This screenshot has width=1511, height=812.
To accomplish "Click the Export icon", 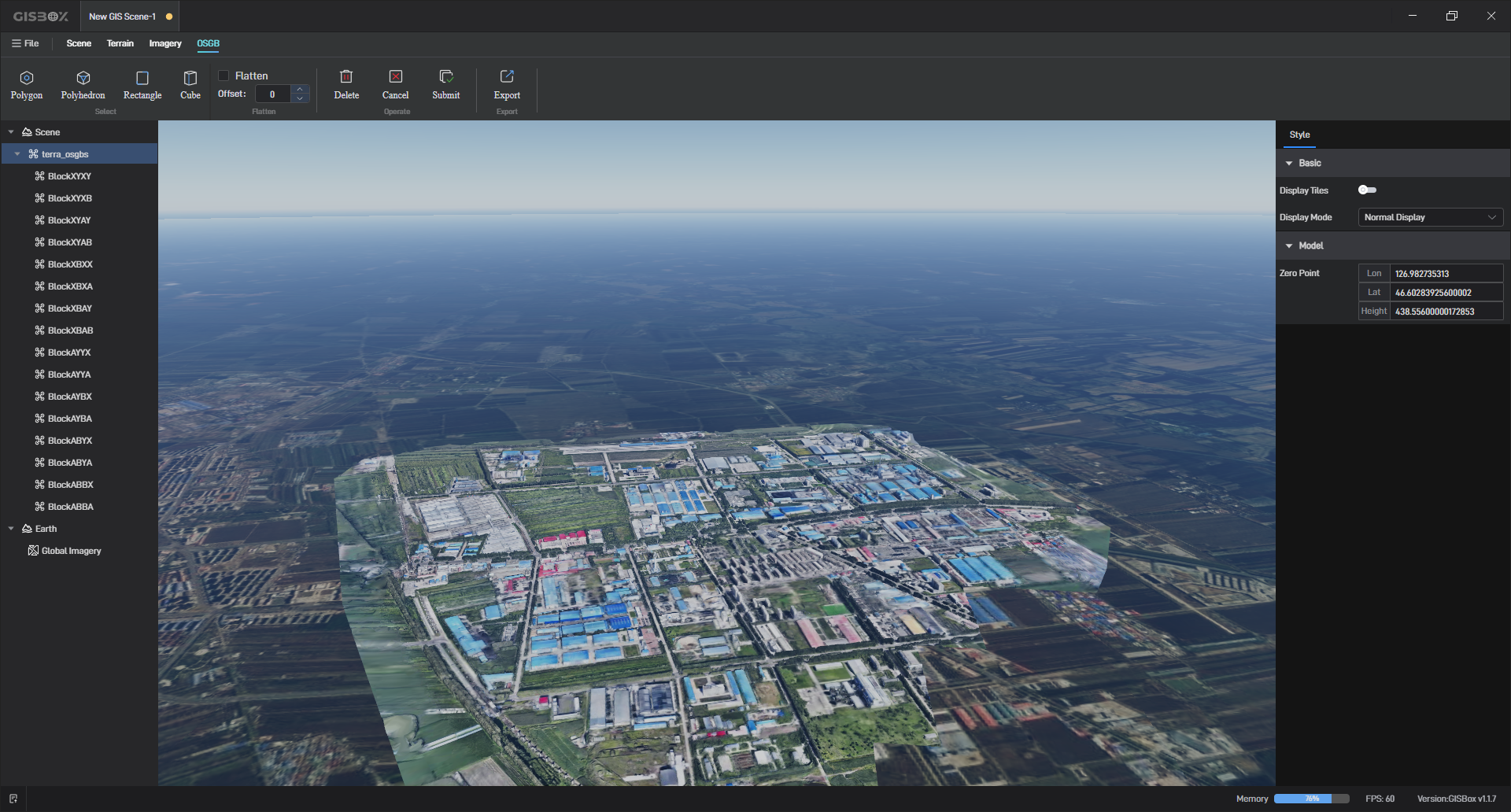I will point(507,76).
